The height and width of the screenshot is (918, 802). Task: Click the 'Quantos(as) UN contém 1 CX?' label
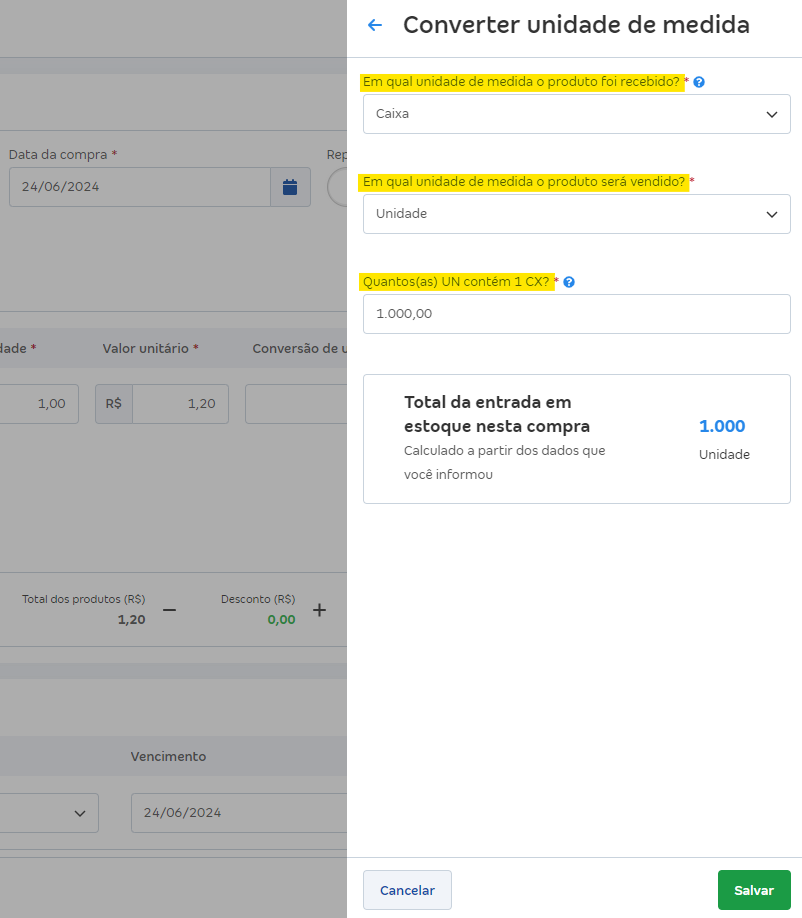point(456,282)
